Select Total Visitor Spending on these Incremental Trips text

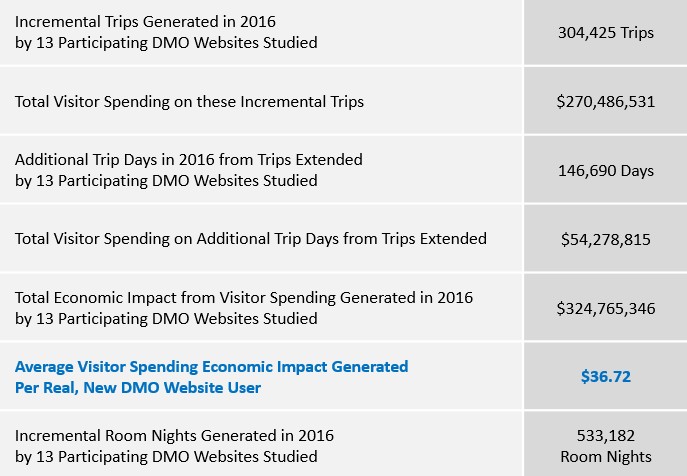(189, 102)
